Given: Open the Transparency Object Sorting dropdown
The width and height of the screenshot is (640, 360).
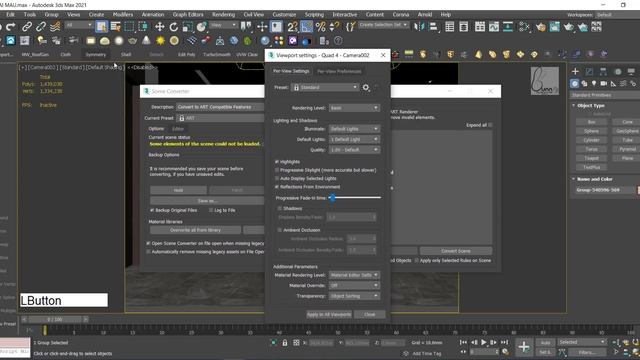Looking at the screenshot, I should coord(354,296).
